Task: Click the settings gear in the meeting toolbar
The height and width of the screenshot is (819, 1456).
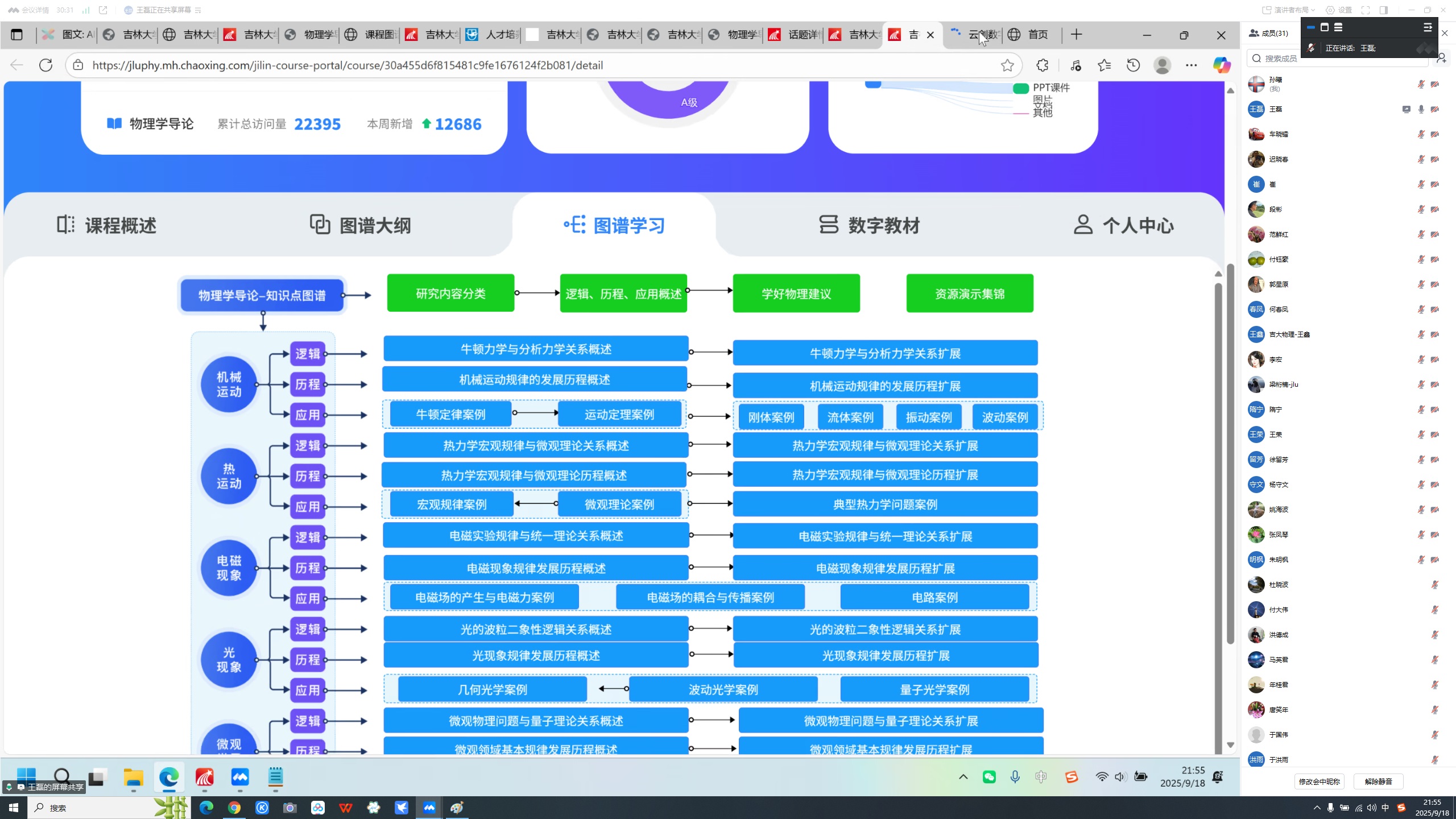Action: click(1330, 10)
